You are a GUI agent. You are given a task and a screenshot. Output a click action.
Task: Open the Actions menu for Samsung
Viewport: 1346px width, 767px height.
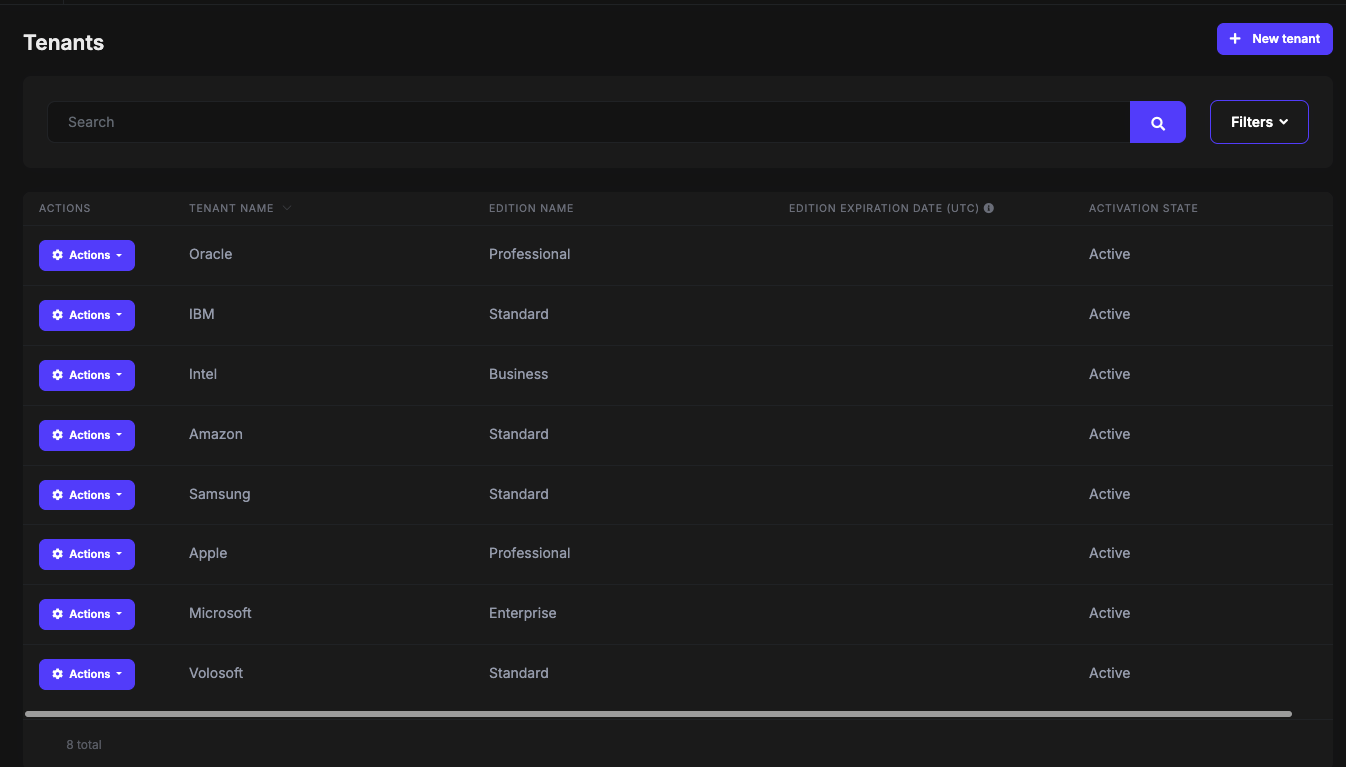click(87, 495)
